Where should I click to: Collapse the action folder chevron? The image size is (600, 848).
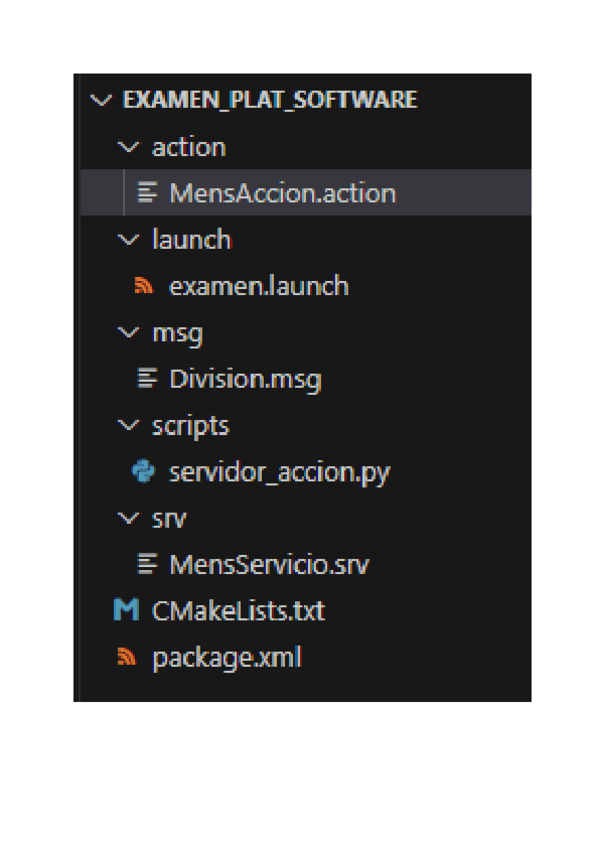pos(127,147)
